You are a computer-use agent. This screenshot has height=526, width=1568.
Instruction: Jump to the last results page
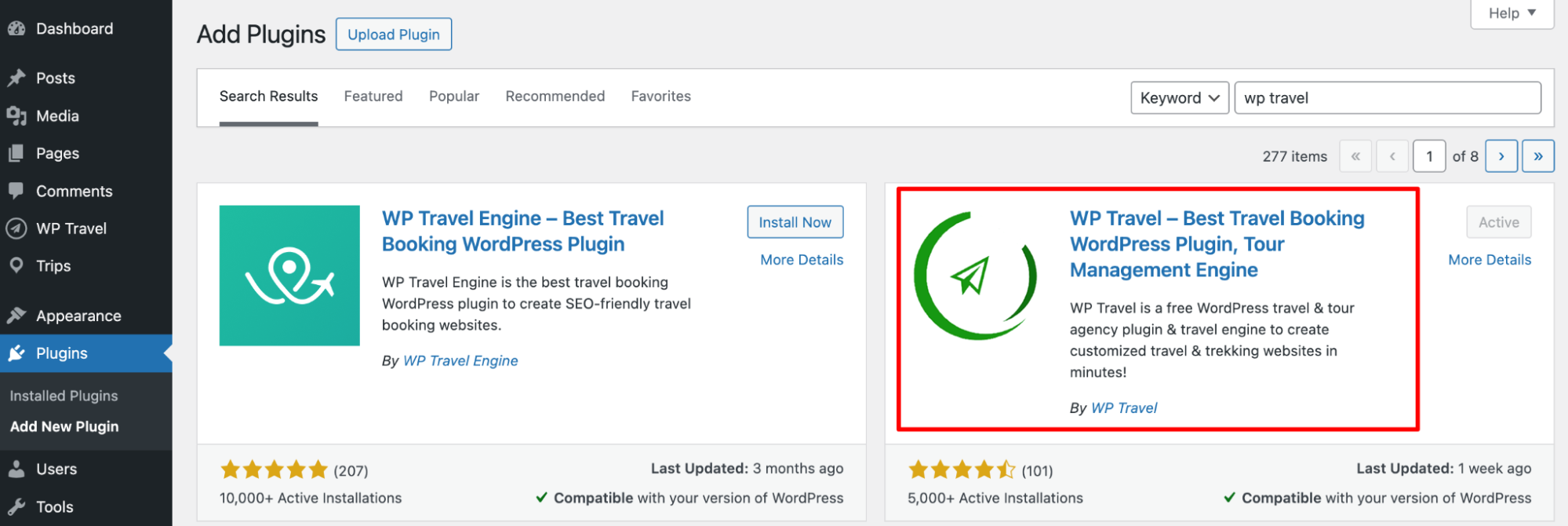click(x=1537, y=155)
